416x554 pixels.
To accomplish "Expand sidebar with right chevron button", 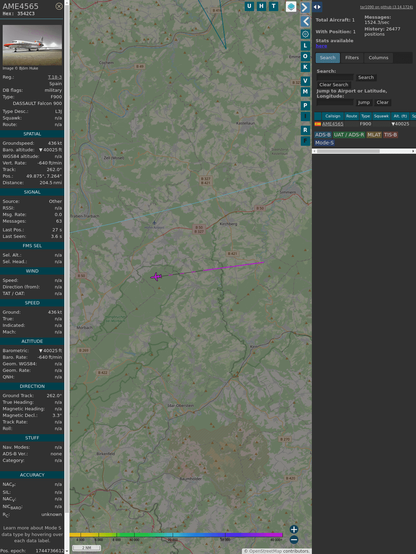I will click(305, 7).
